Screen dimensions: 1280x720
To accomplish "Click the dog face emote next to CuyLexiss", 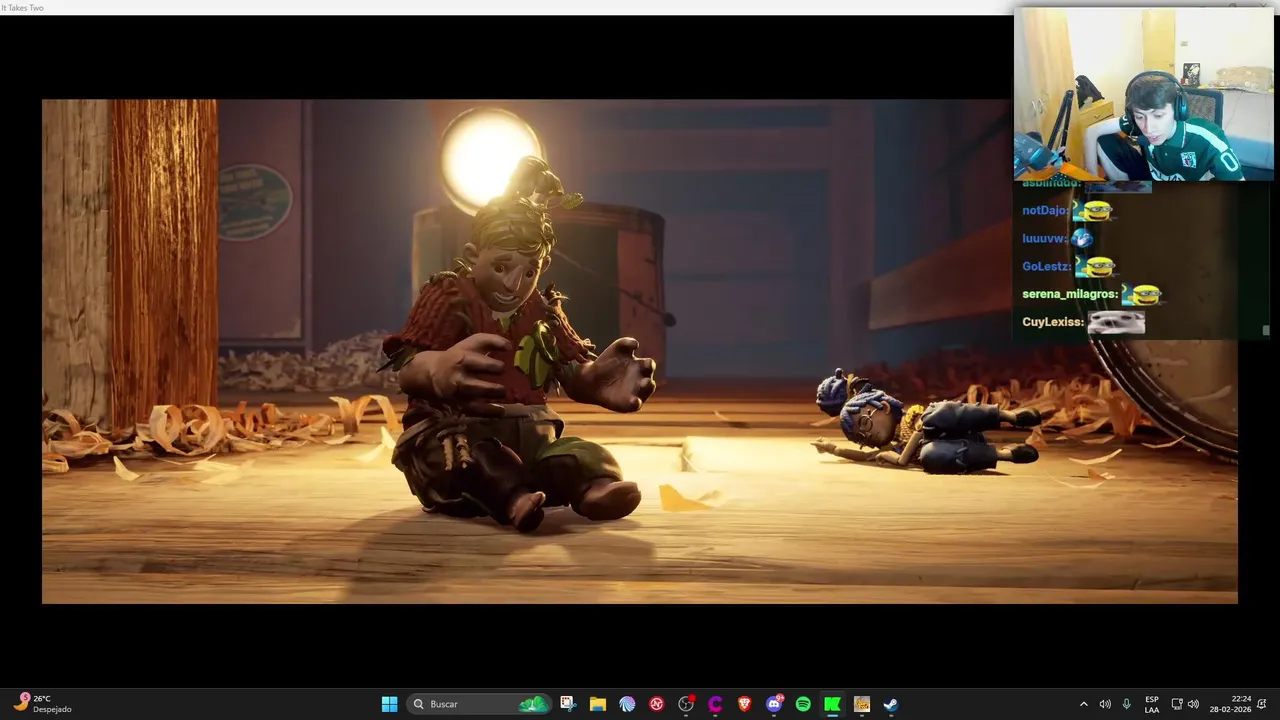I will [x=1116, y=323].
